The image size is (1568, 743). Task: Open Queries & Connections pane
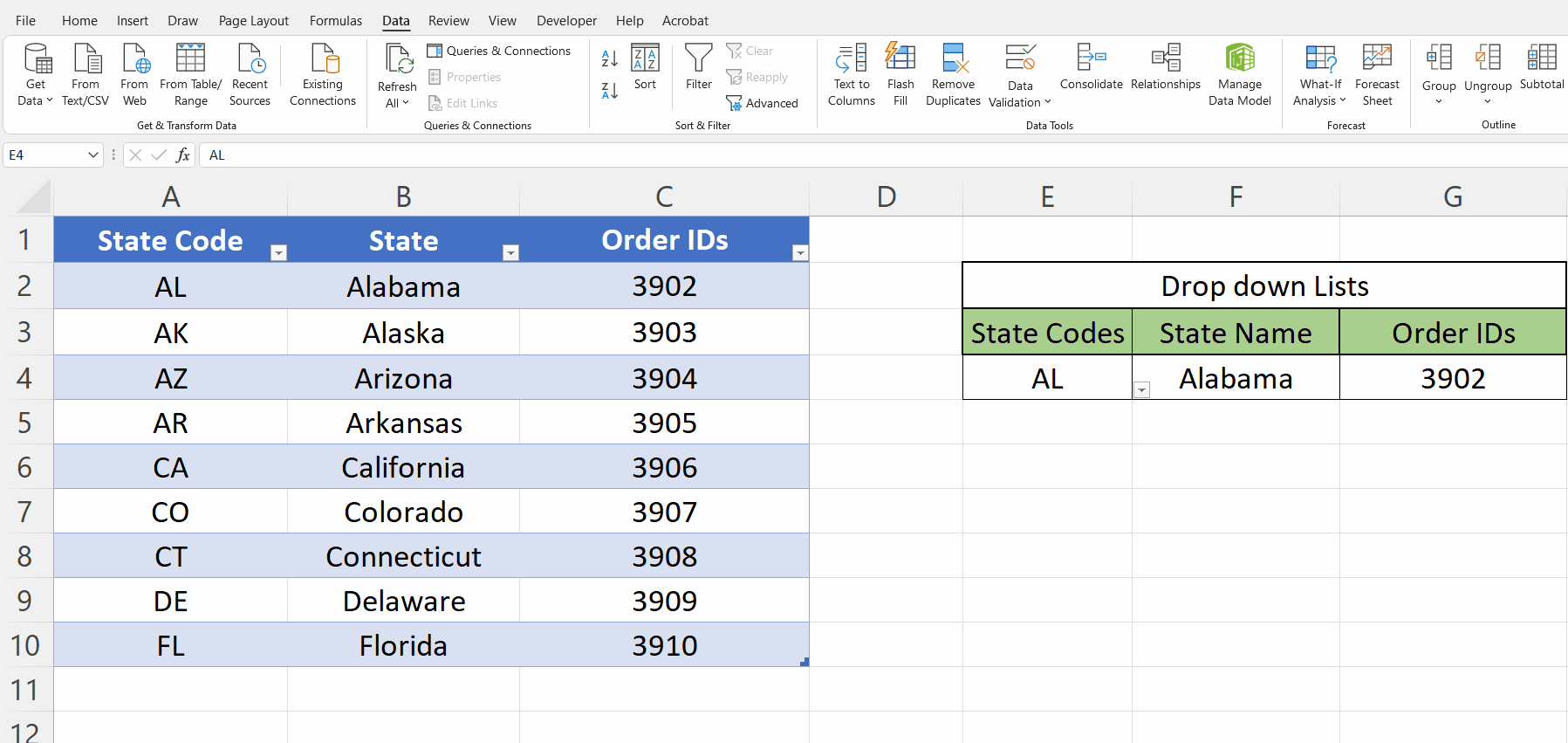point(499,51)
